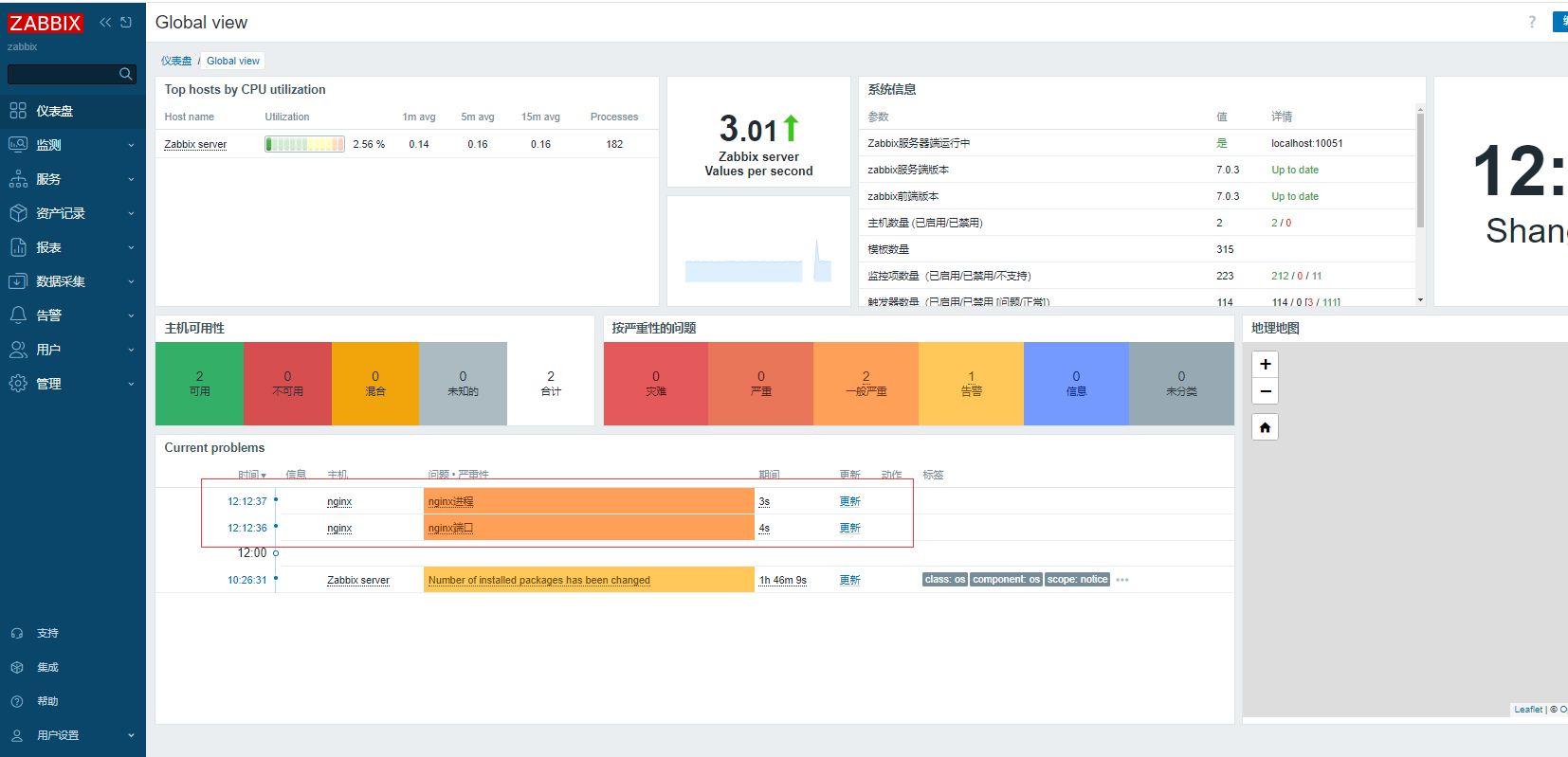Click the red 不可用 availability tile
The image size is (1568, 757).
point(287,384)
